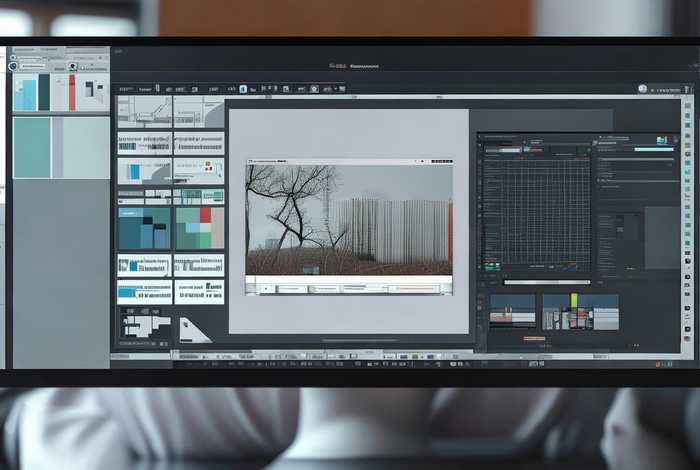Pick the large teal color swatch in the left panel
Screen dimensions: 700x470
(31, 147)
